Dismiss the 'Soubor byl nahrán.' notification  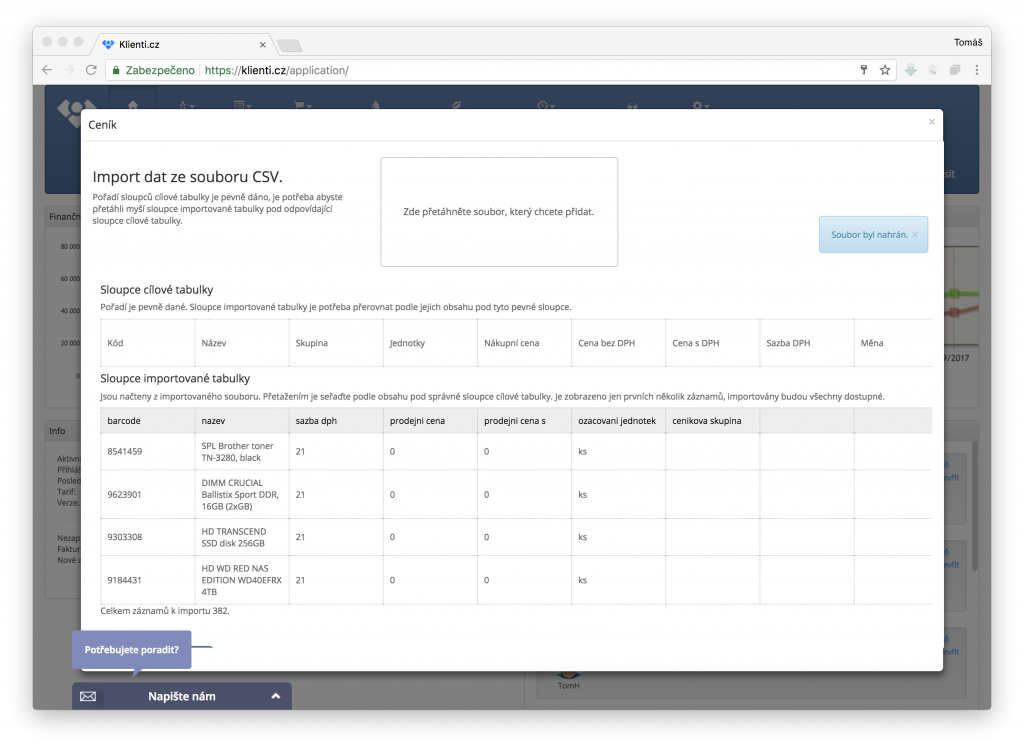[914, 235]
